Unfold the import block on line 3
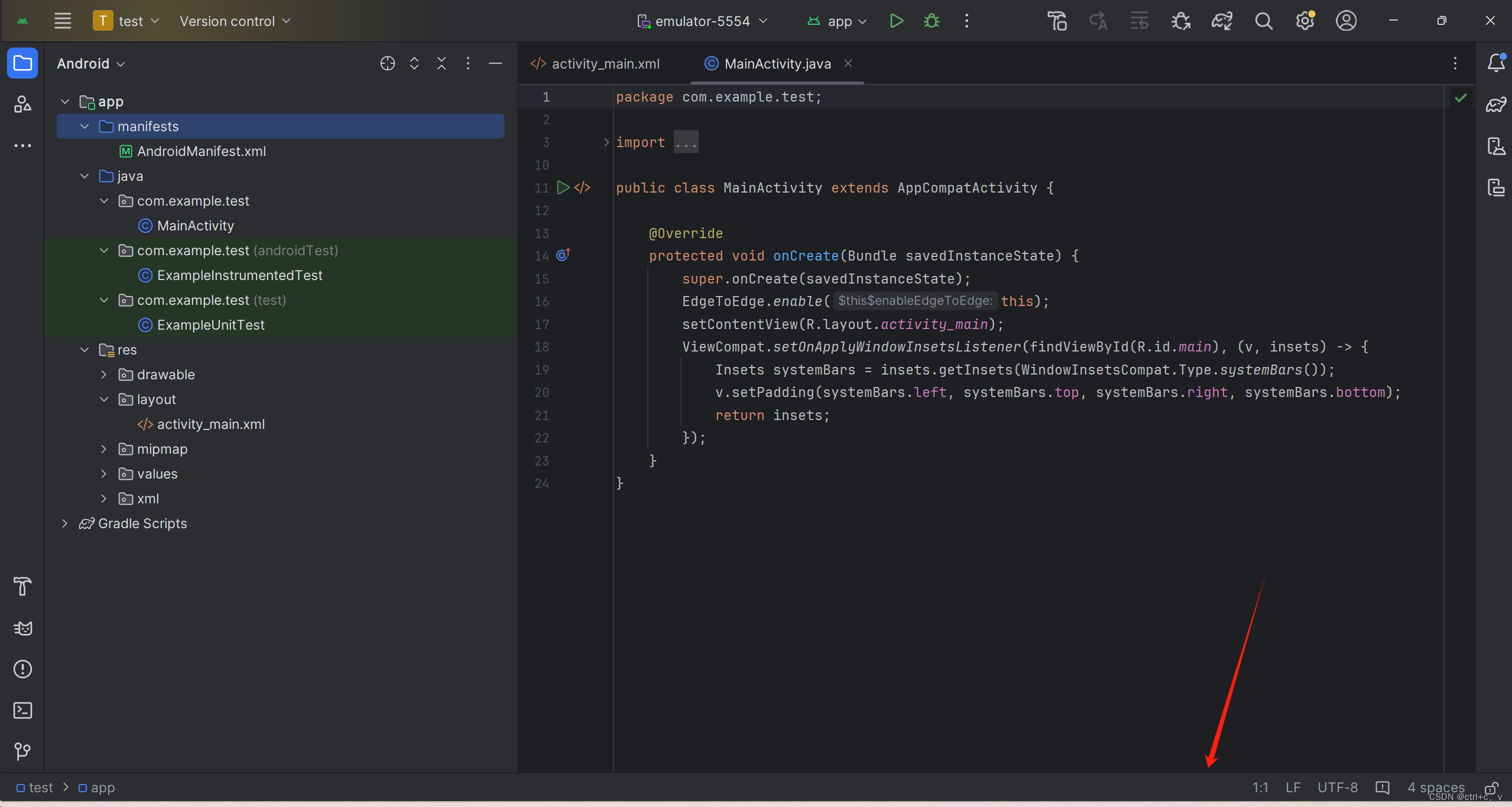Image resolution: width=1512 pixels, height=807 pixels. tap(606, 142)
